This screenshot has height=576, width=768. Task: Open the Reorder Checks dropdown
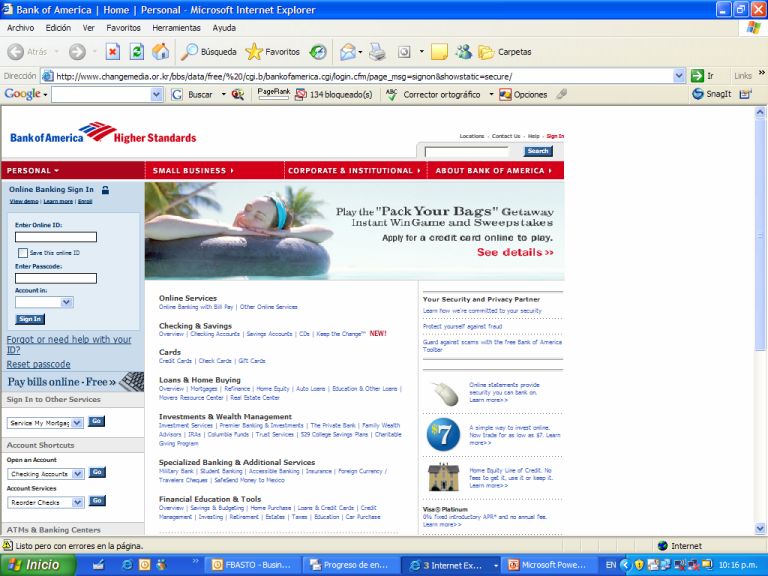77,502
